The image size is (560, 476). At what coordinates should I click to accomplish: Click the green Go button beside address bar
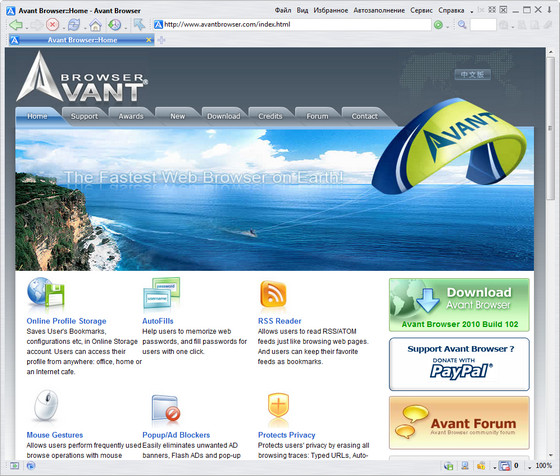[x=438, y=25]
